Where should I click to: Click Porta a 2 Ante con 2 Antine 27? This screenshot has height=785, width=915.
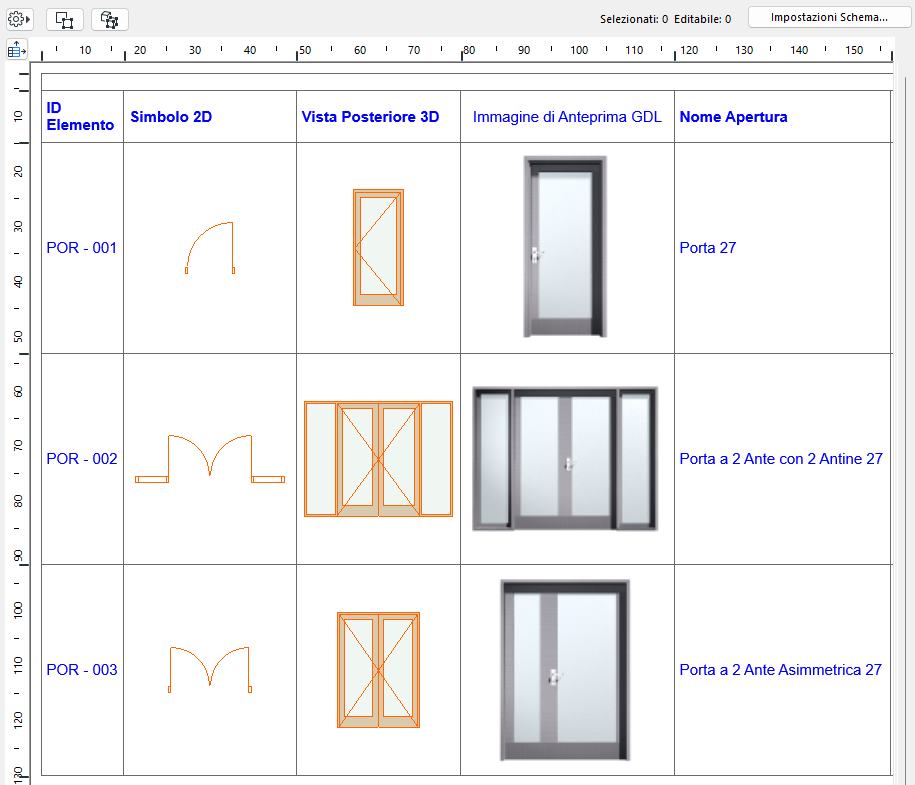tap(781, 459)
